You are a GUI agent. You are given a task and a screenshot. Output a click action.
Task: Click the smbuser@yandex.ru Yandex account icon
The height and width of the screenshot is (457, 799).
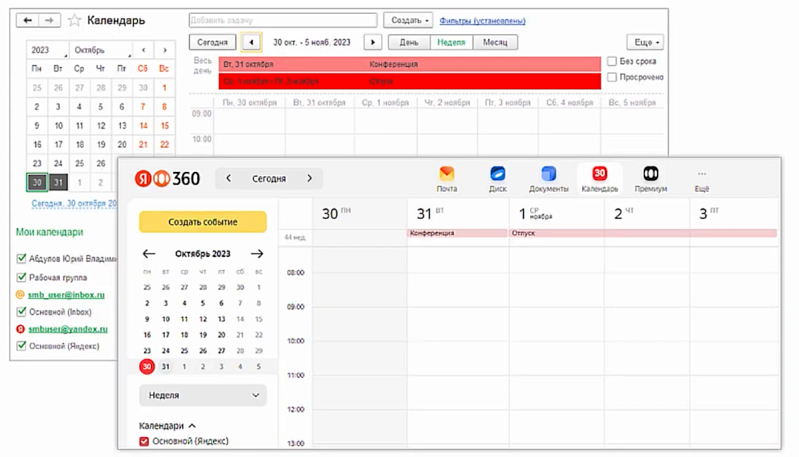coord(20,329)
